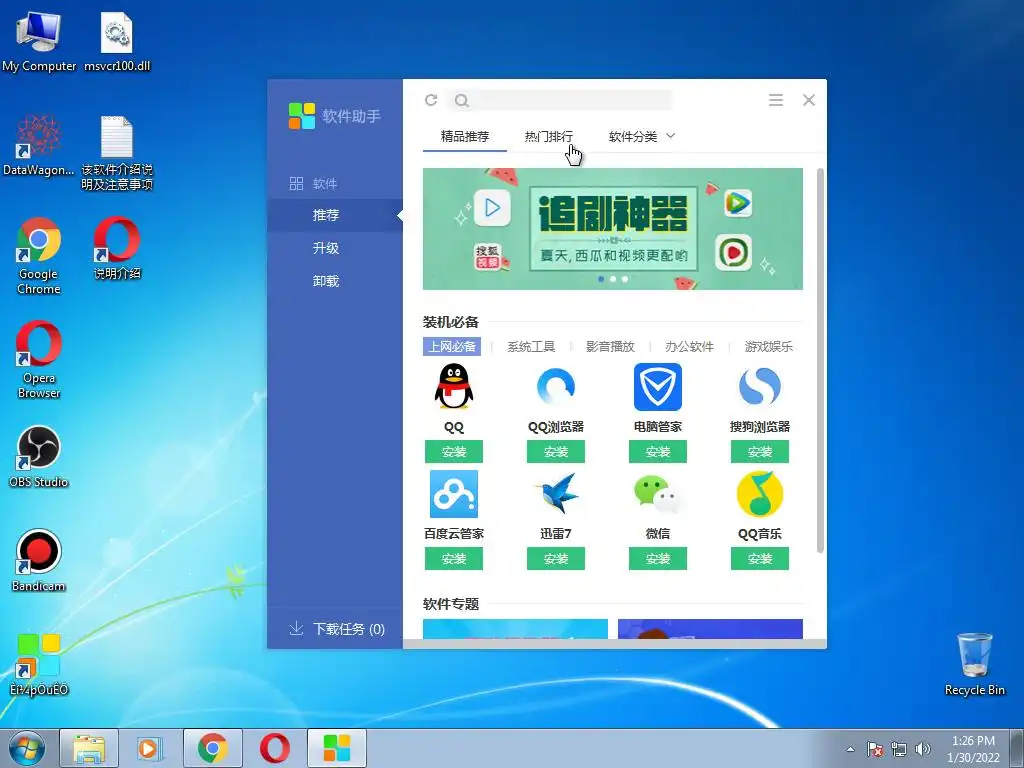Open the hamburger menu icon
Screen dimensions: 1024x768
click(776, 100)
